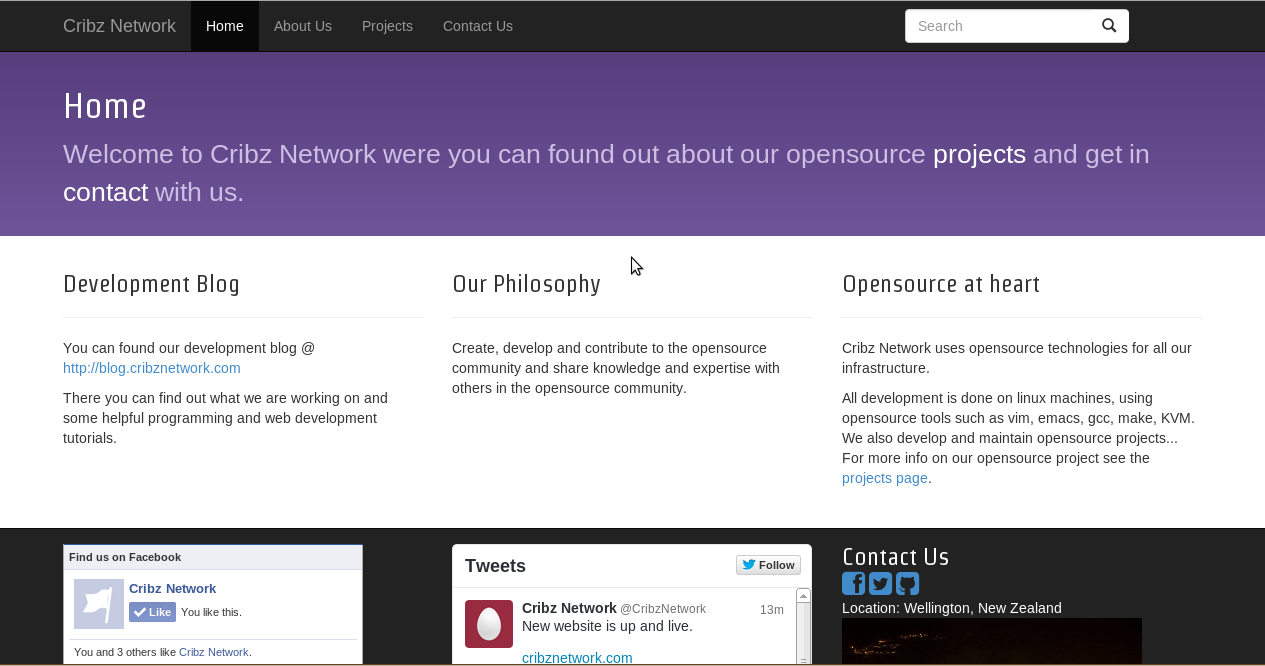1265x666 pixels.
Task: Click 'projects' link in the welcome banner
Action: pyautogui.click(x=979, y=154)
